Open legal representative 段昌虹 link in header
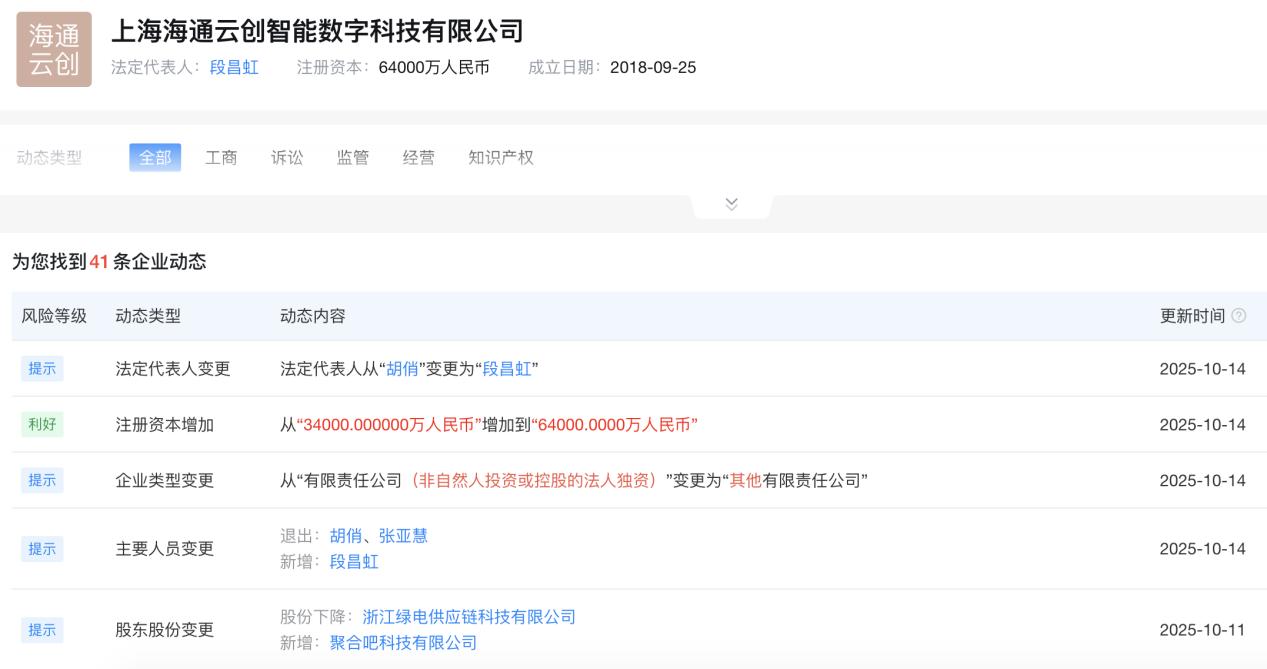Image resolution: width=1267 pixels, height=669 pixels. (234, 68)
